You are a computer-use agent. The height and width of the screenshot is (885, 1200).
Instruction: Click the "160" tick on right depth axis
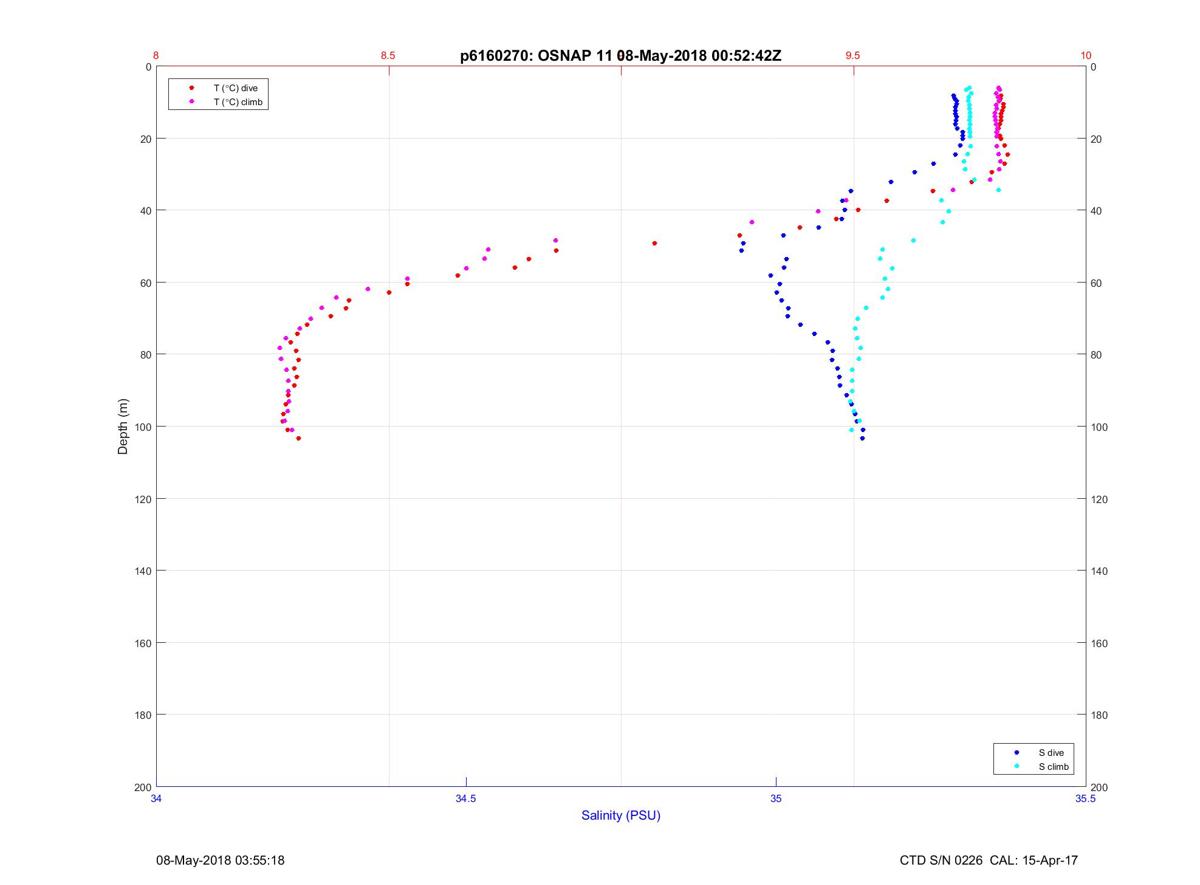pyautogui.click(x=1100, y=643)
